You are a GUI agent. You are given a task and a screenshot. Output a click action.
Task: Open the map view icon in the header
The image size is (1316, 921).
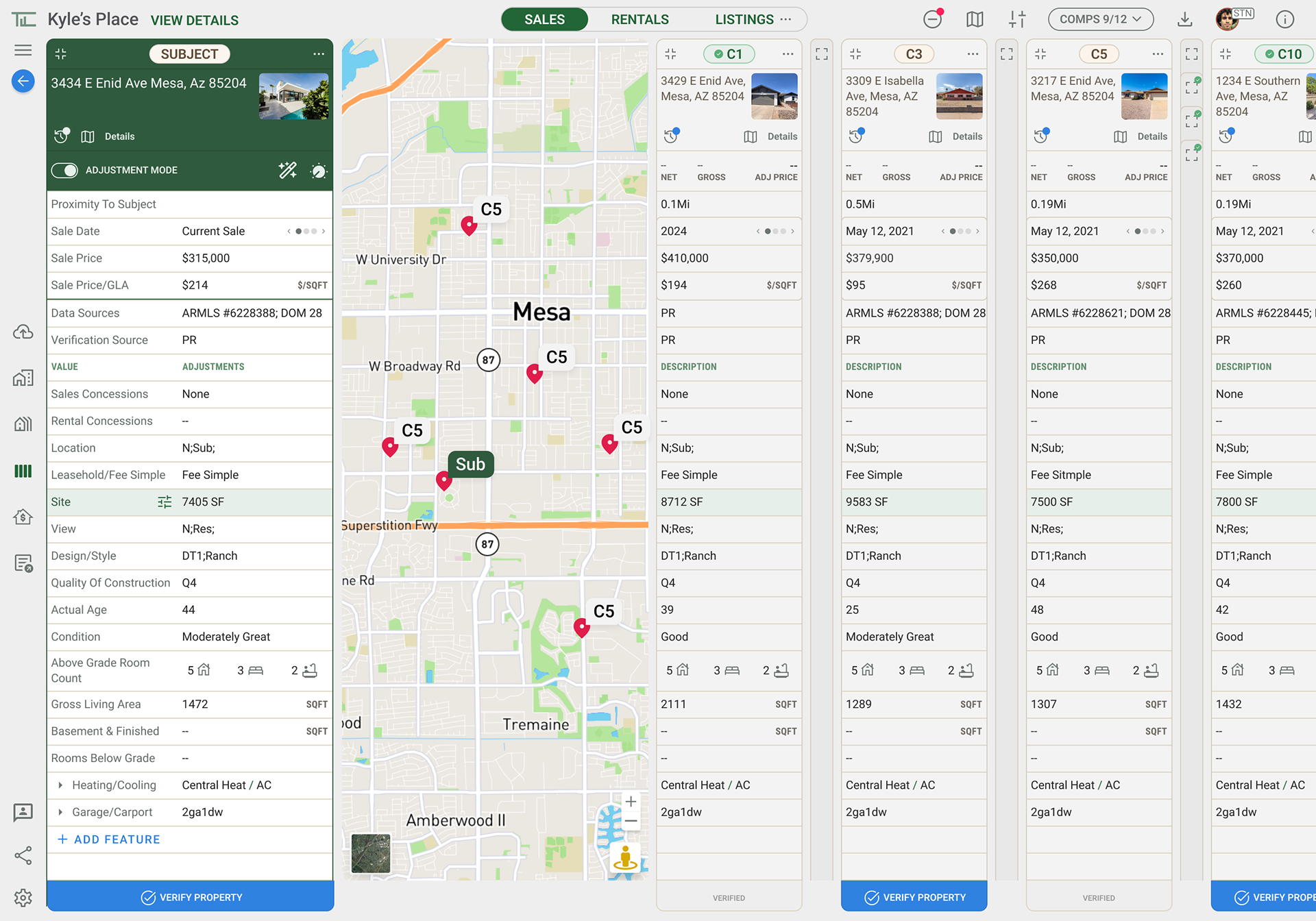(x=975, y=19)
